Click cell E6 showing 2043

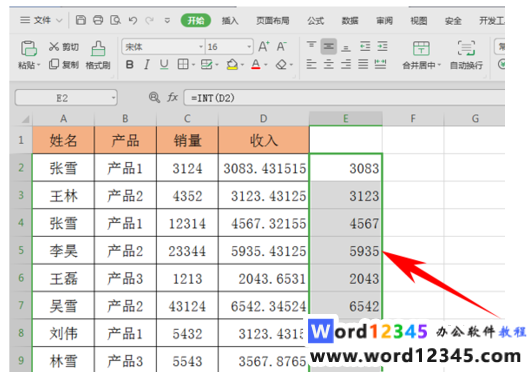pyautogui.click(x=346, y=278)
